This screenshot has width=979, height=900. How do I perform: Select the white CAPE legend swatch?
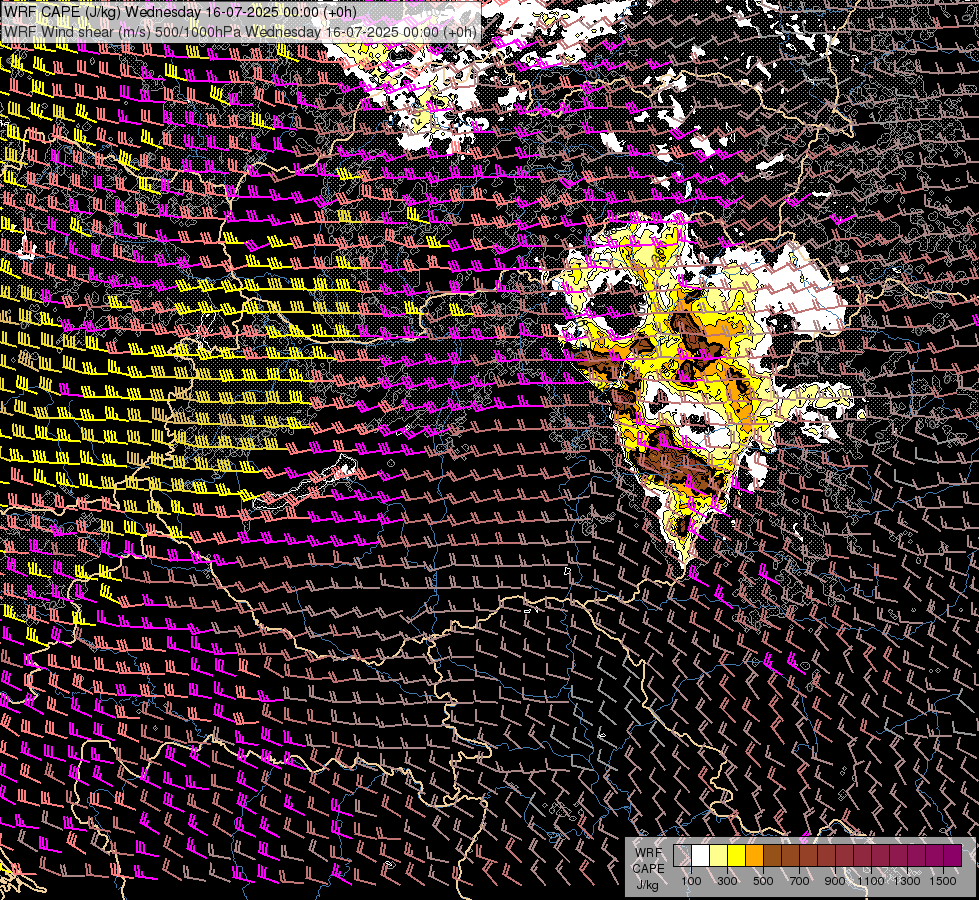point(701,856)
